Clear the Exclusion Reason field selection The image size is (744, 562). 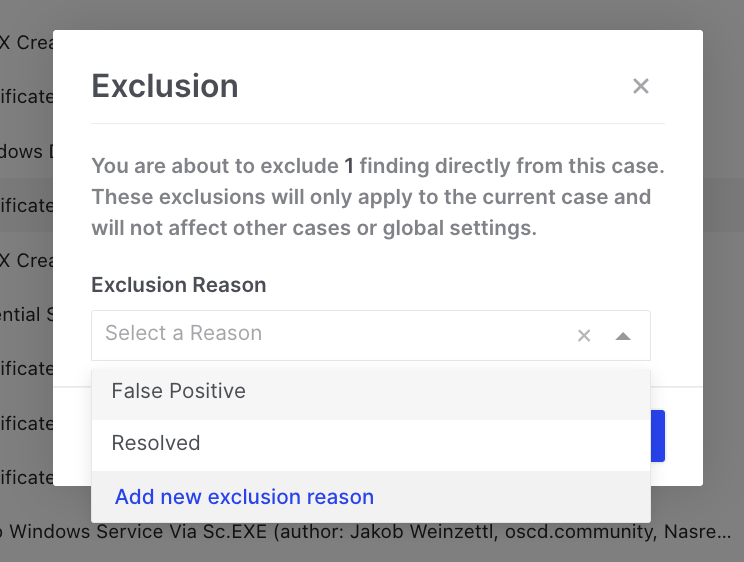584,336
